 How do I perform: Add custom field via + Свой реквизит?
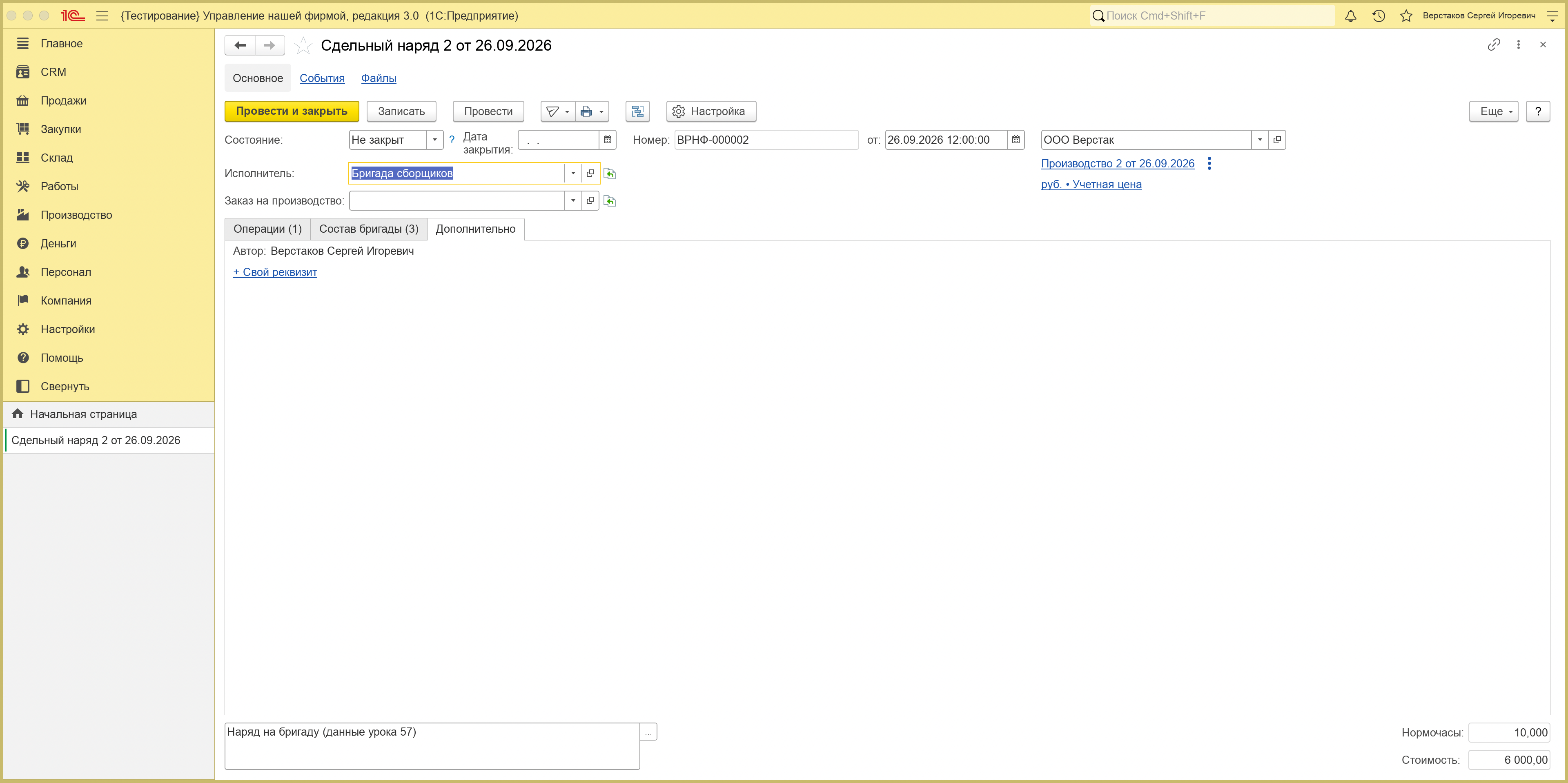275,273
